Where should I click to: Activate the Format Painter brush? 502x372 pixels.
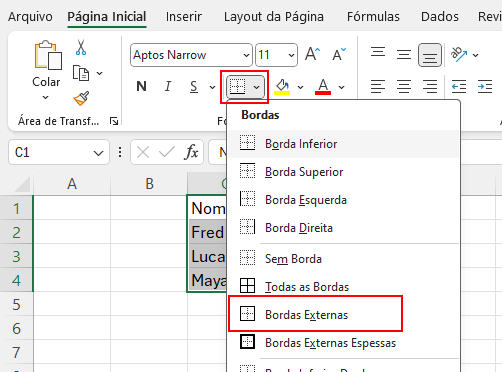81,98
